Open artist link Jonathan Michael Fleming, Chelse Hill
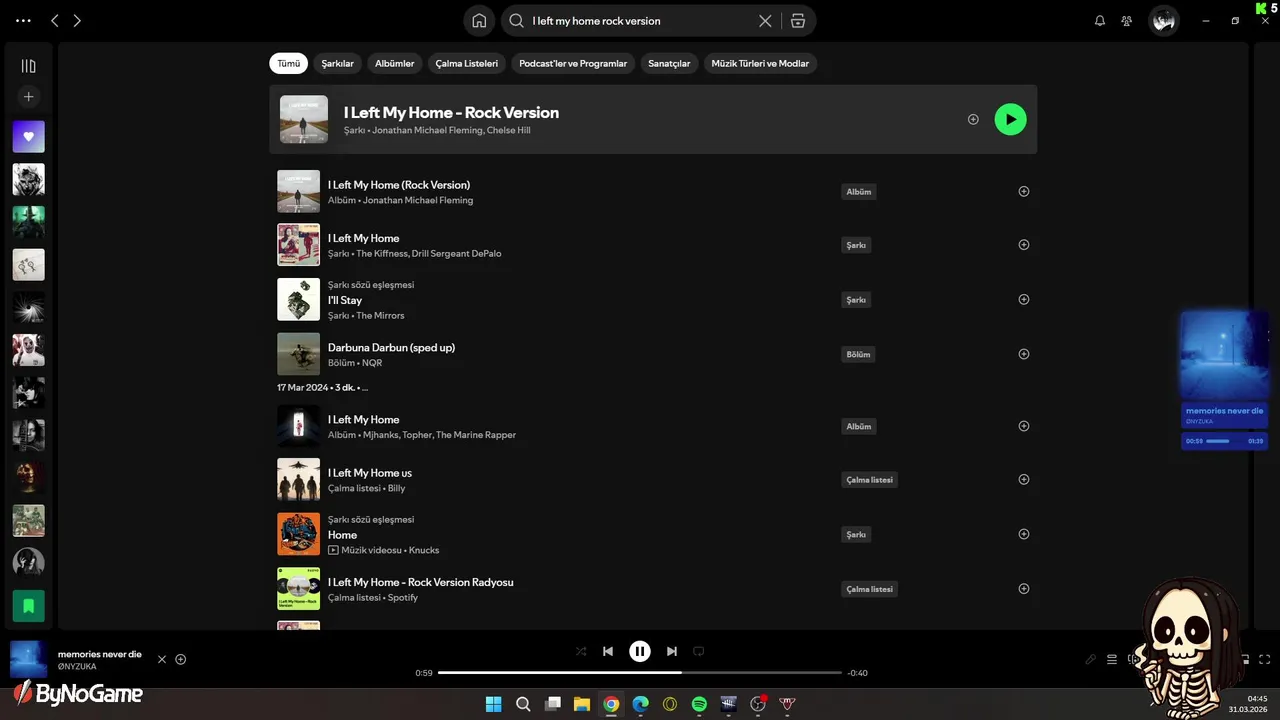The width and height of the screenshot is (1280, 720). pyautogui.click(x=451, y=130)
